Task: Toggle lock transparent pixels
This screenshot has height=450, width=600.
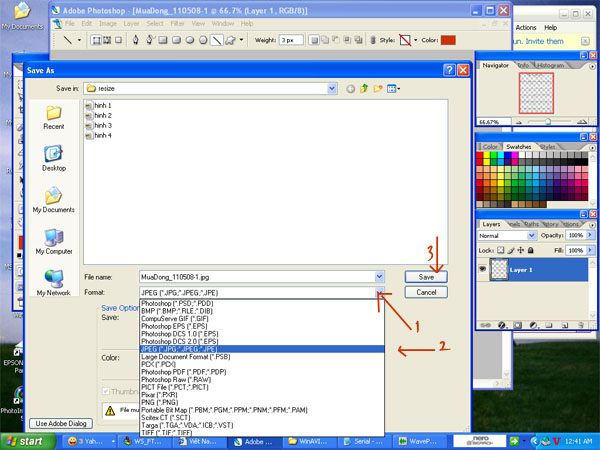Action: [501, 250]
